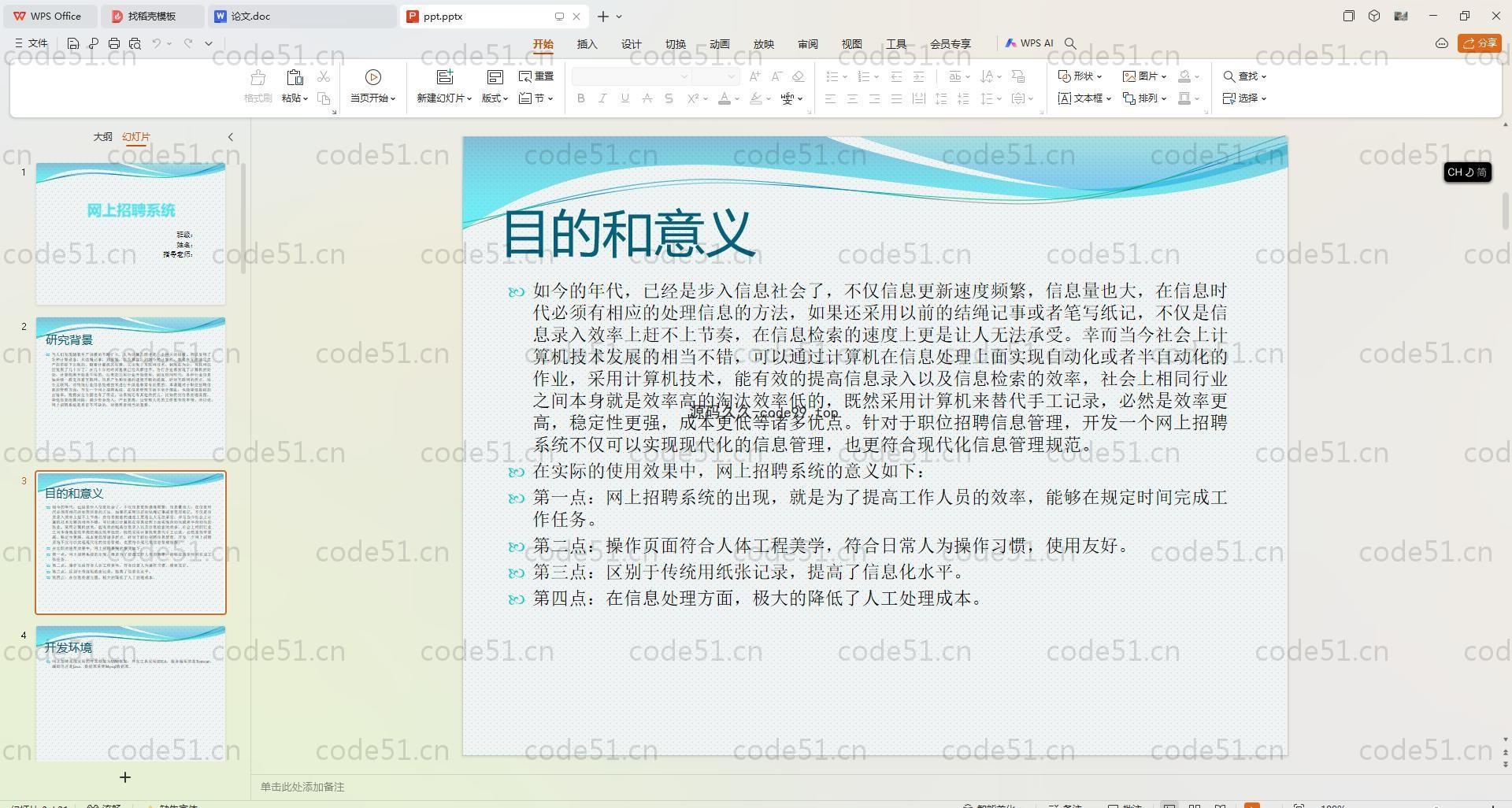
Task: Click the Redo arrow icon
Action: [188, 43]
